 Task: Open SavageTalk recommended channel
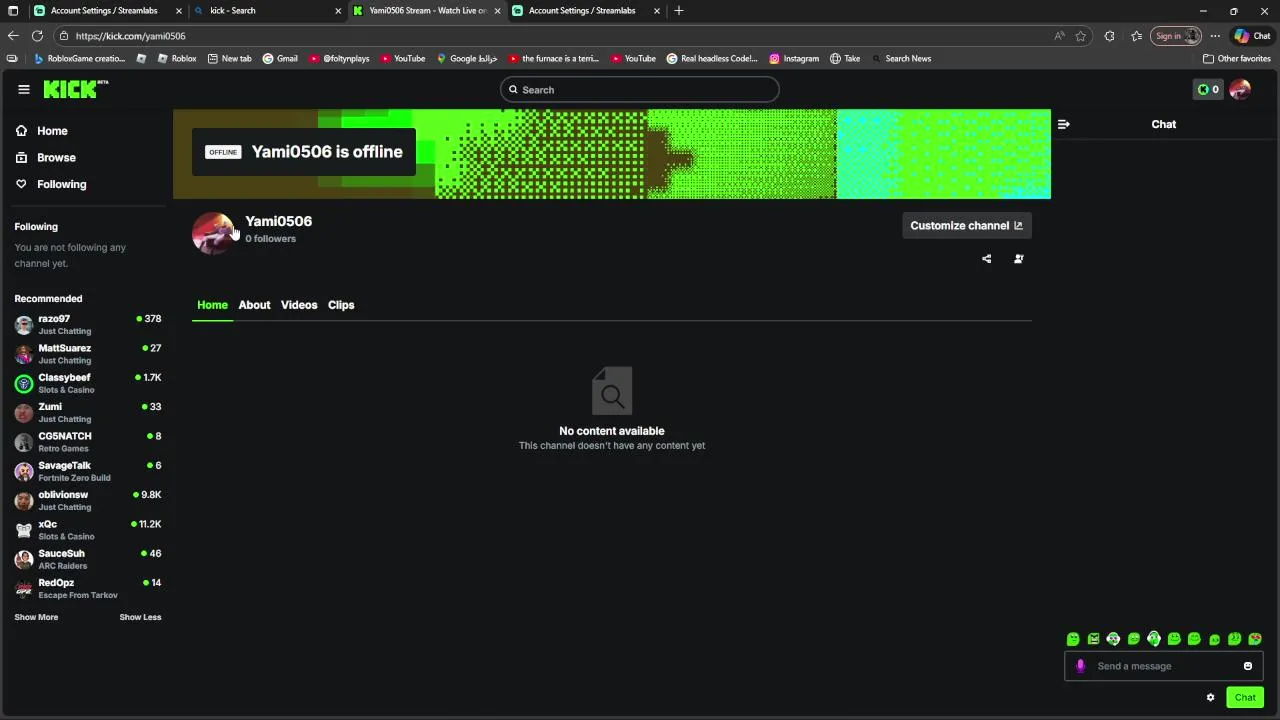(87, 471)
